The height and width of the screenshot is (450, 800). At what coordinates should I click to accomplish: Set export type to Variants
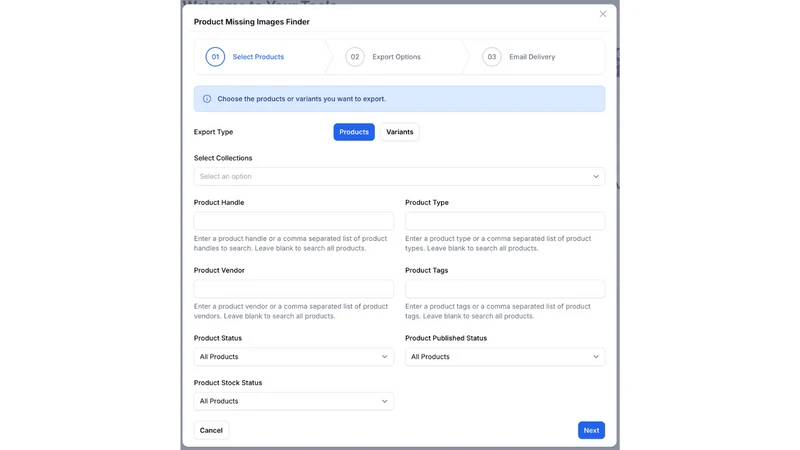coord(399,132)
